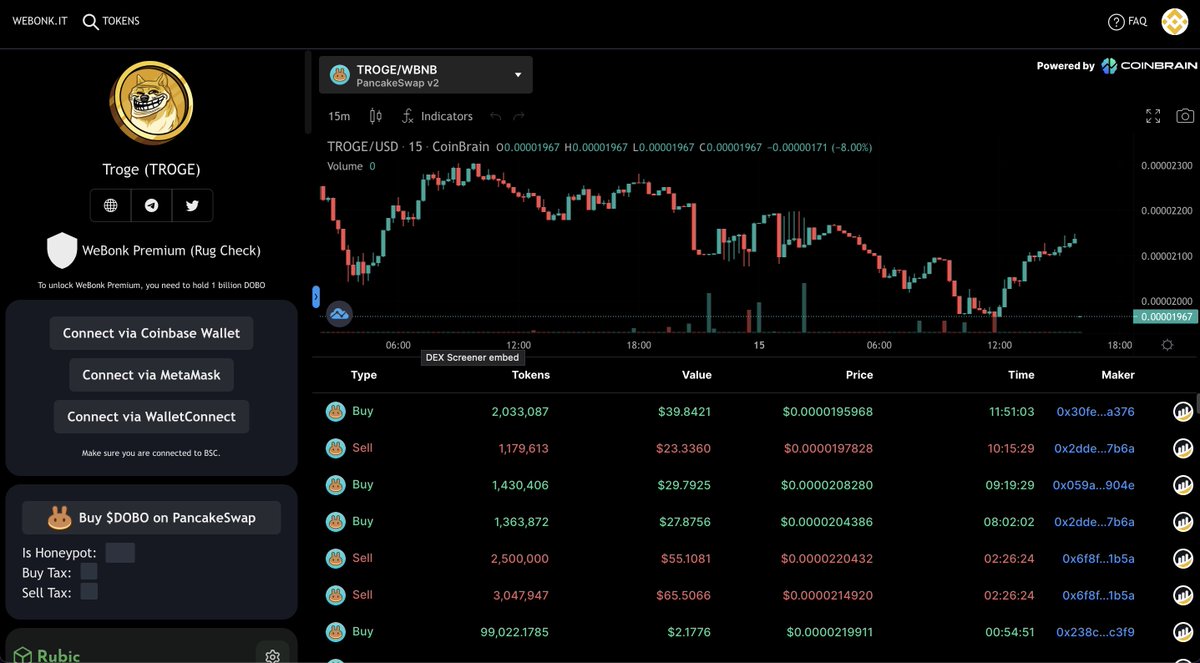The width and height of the screenshot is (1200, 663).
Task: Sort trades by Time column
Action: 1021,375
